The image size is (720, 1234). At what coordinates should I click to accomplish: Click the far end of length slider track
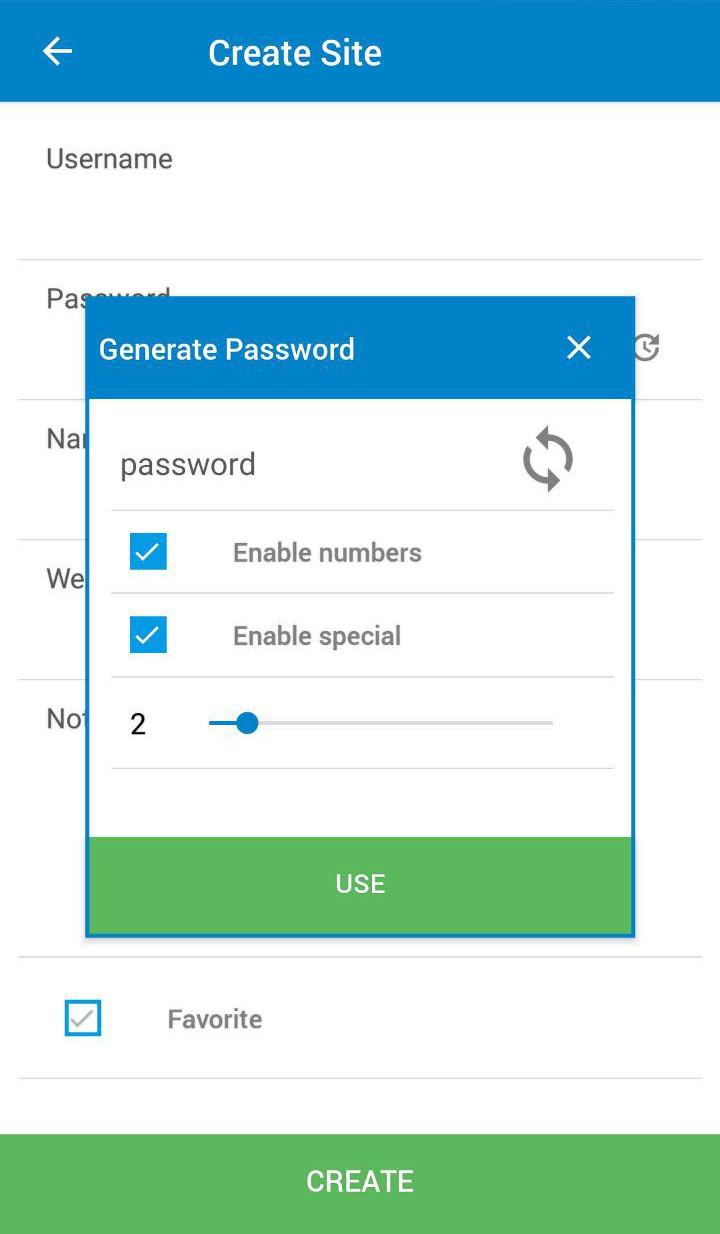tap(550, 722)
